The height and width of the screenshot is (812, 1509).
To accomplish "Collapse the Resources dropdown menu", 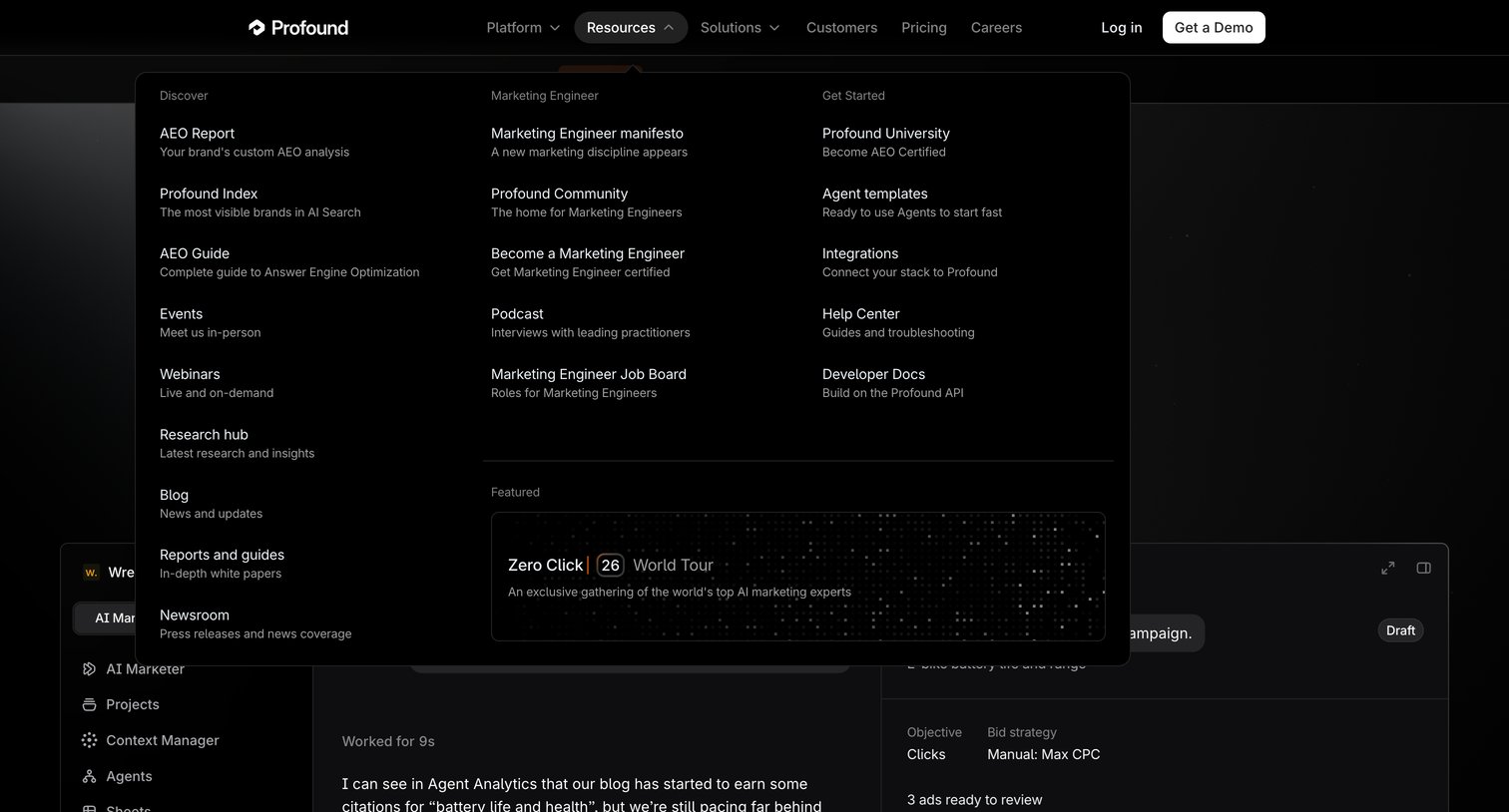I will tap(631, 28).
